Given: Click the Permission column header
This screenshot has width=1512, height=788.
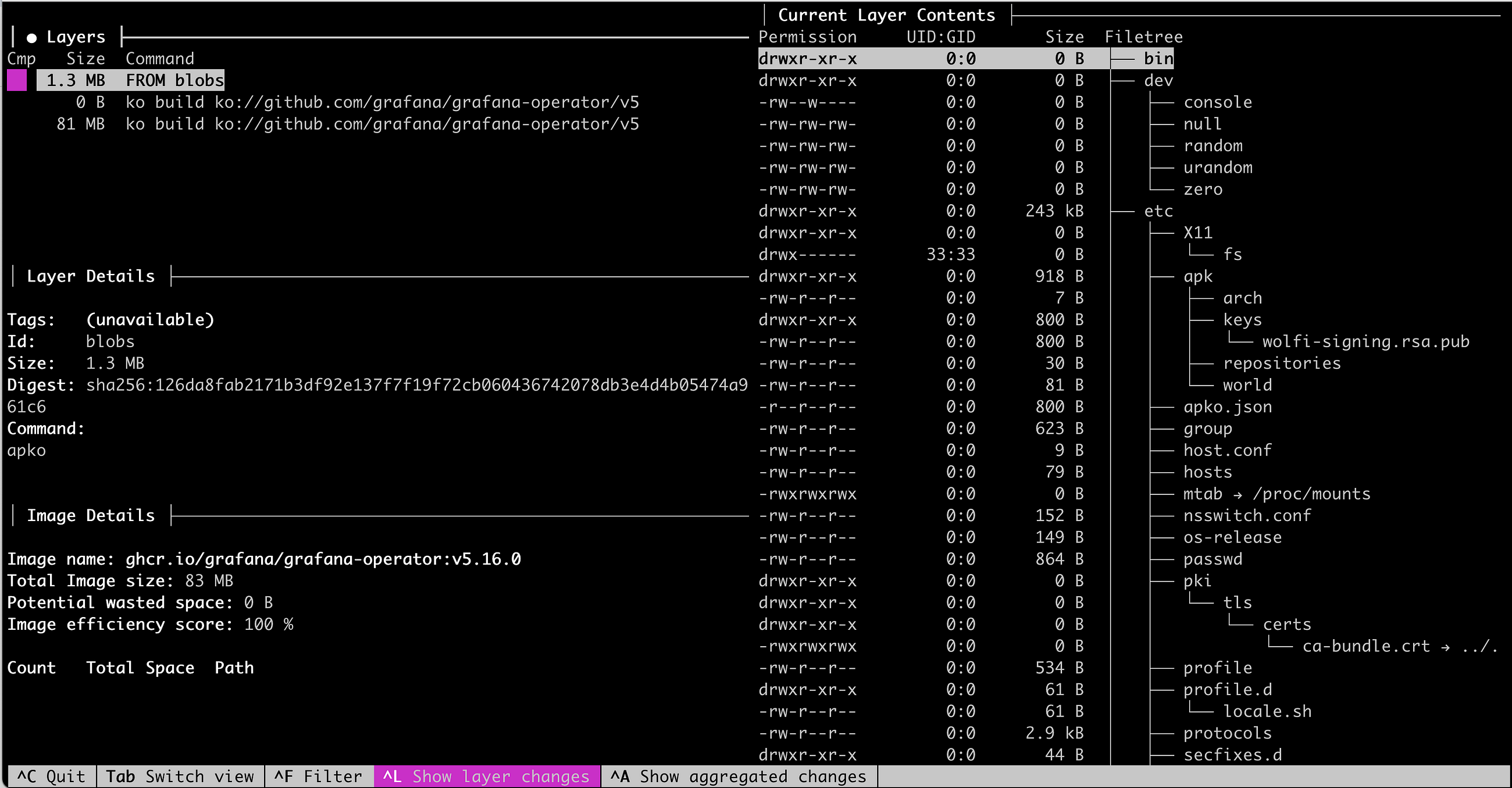Looking at the screenshot, I should [x=807, y=37].
